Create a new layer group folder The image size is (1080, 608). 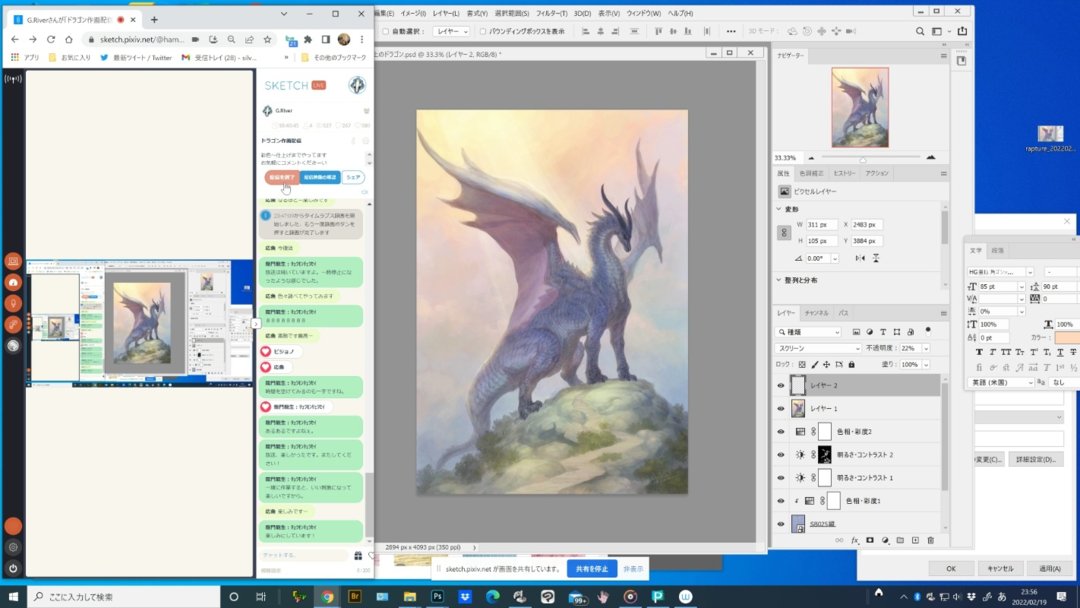[900, 541]
